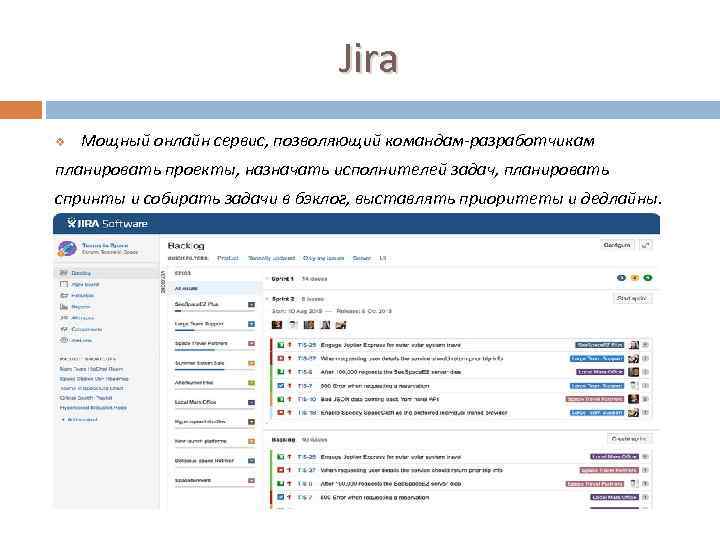
Task: Toggle the Server quick filter
Action: tap(361, 258)
